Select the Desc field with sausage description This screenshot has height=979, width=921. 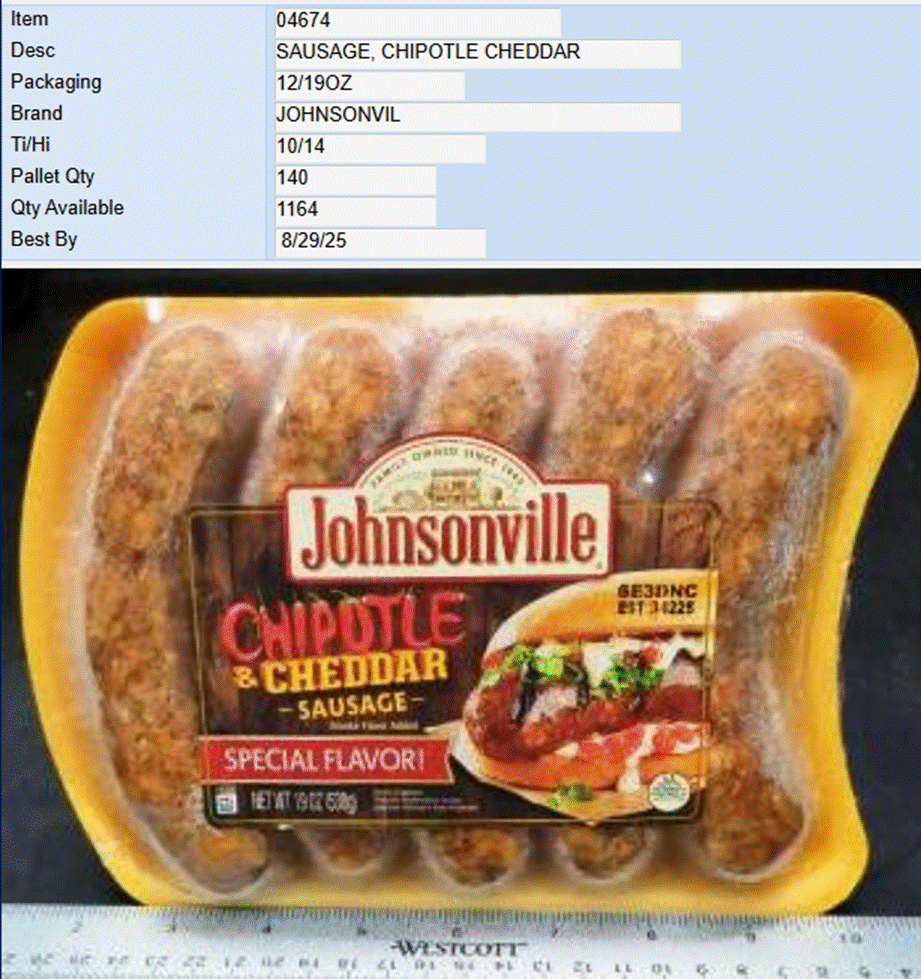click(478, 53)
